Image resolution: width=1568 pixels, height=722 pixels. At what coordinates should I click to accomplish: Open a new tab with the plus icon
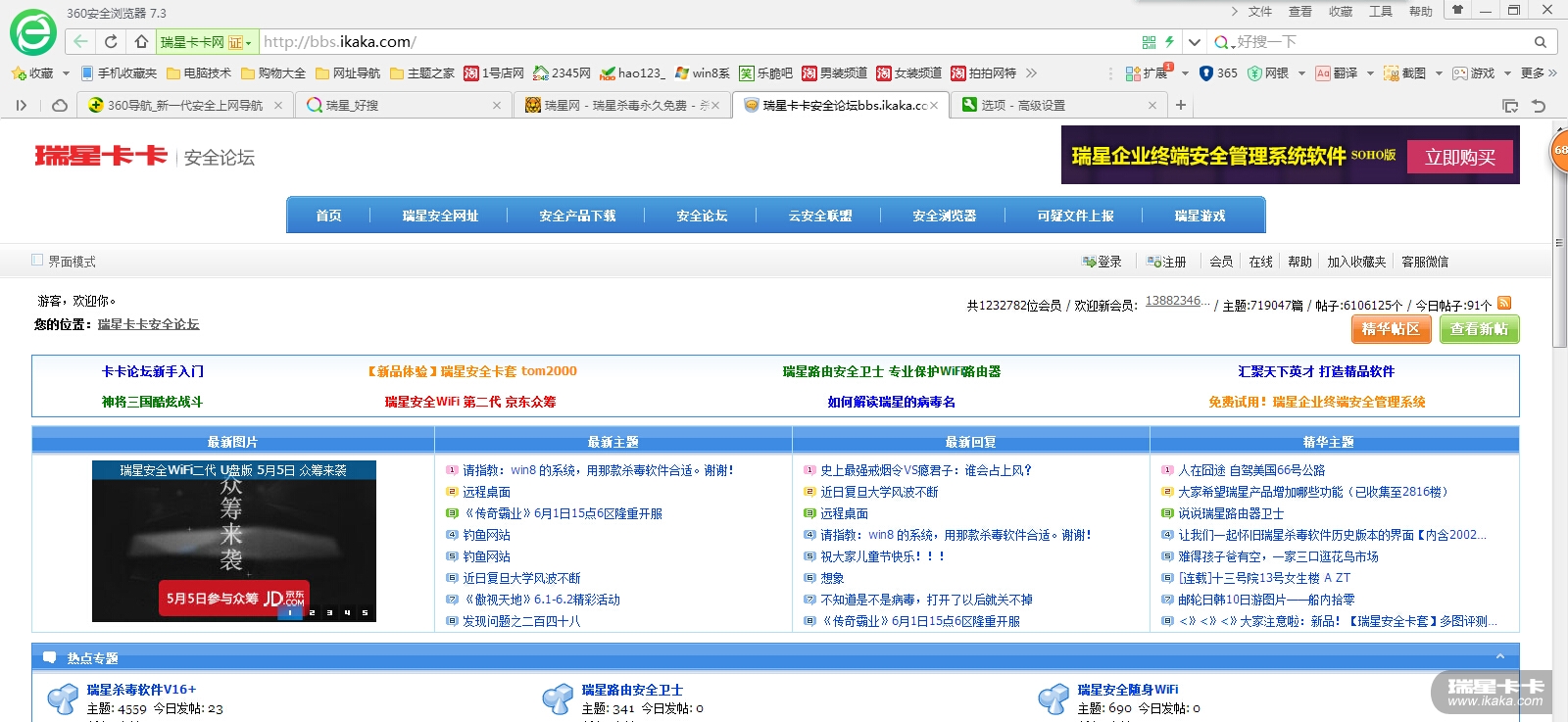pos(1181,105)
